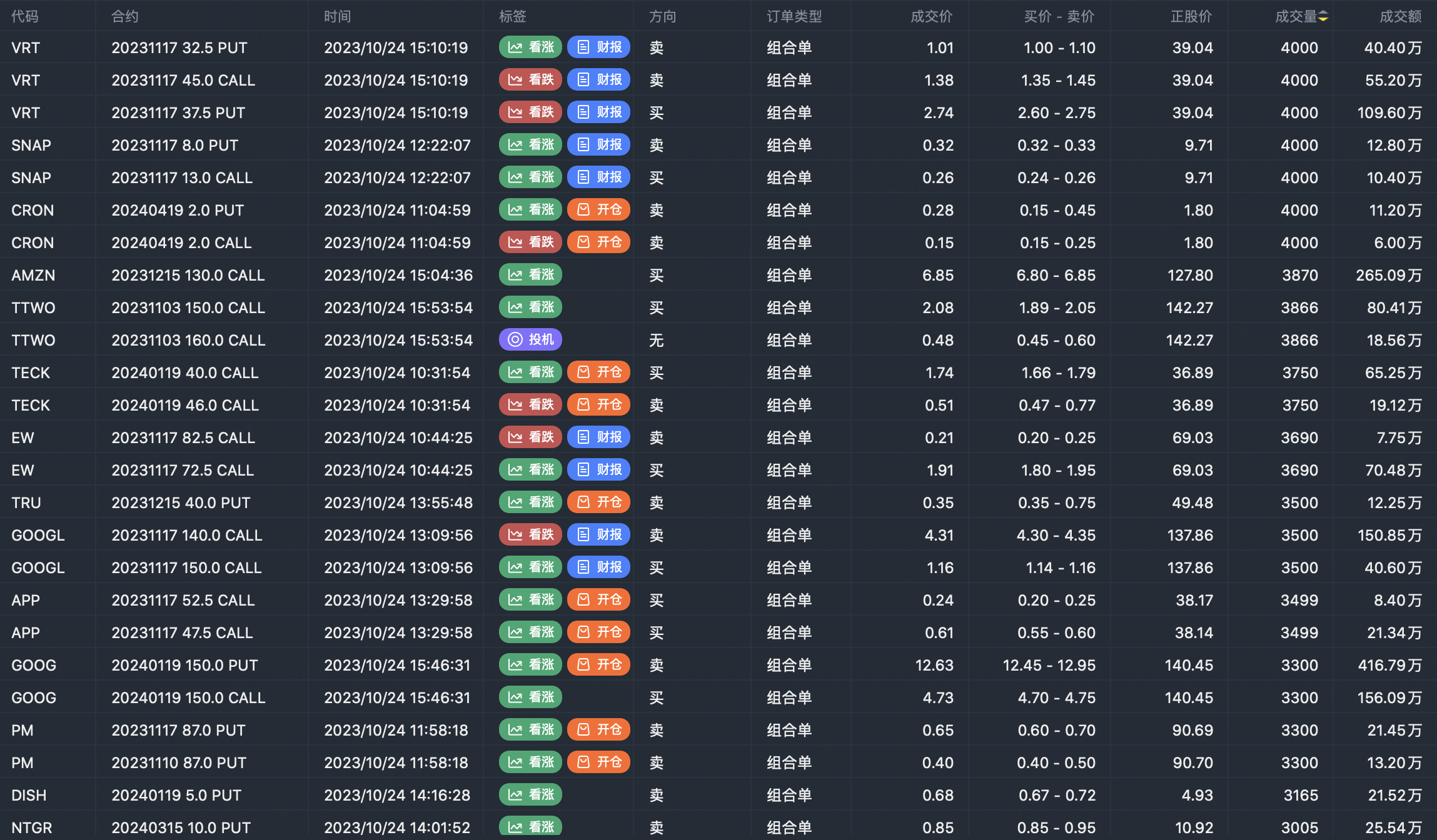The image size is (1437, 840).
Task: Click the 财报 tag on VRT 32.5 PUT row
Action: tap(598, 47)
